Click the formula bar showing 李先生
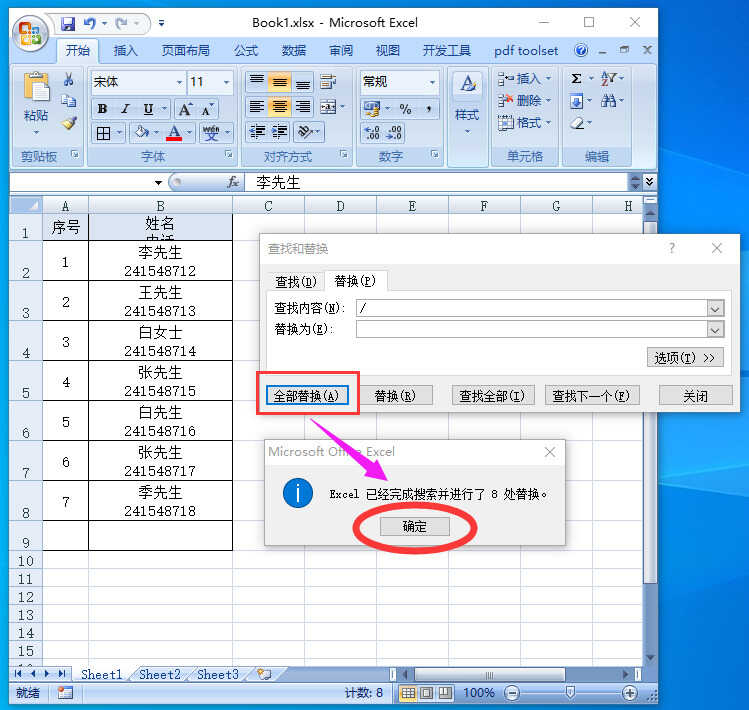Viewport: 749px width, 710px height. tap(437, 182)
